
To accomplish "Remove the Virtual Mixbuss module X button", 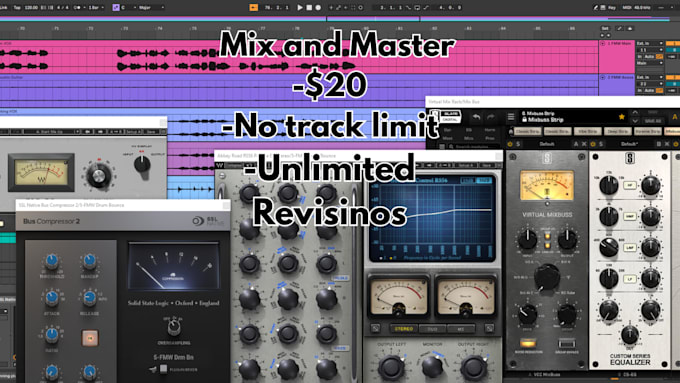I will pyautogui.click(x=584, y=144).
